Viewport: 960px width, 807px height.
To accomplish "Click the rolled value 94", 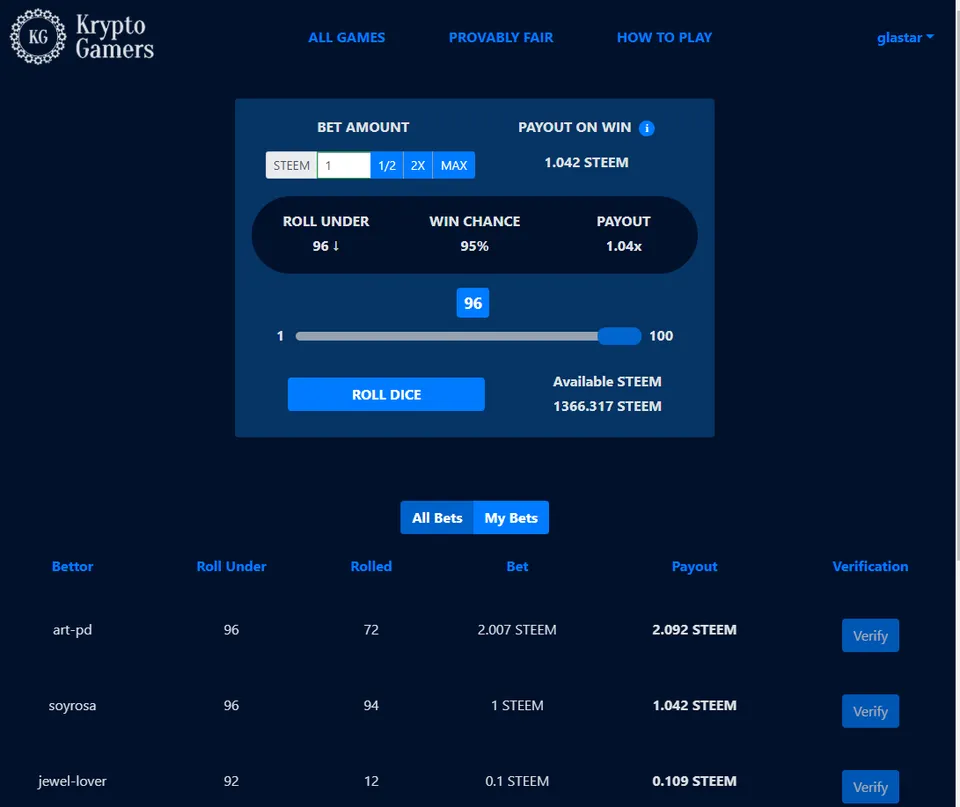I will [x=371, y=705].
